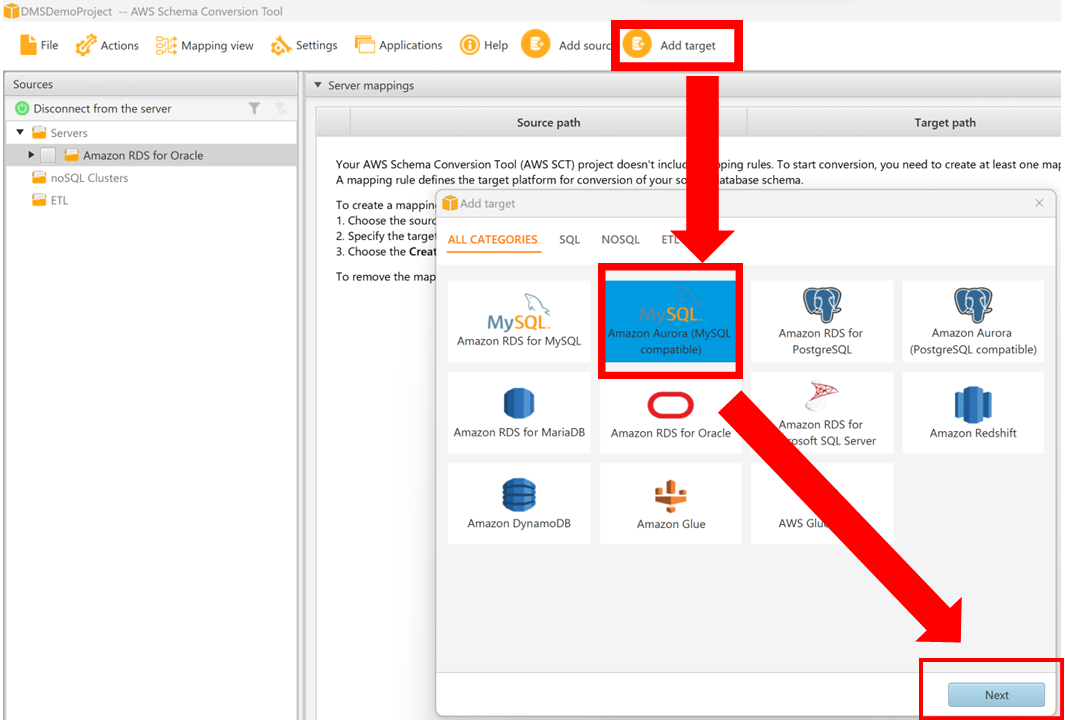The width and height of the screenshot is (1065, 720).
Task: Choose Amazon RDS for PostgreSQL target
Action: tap(822, 321)
